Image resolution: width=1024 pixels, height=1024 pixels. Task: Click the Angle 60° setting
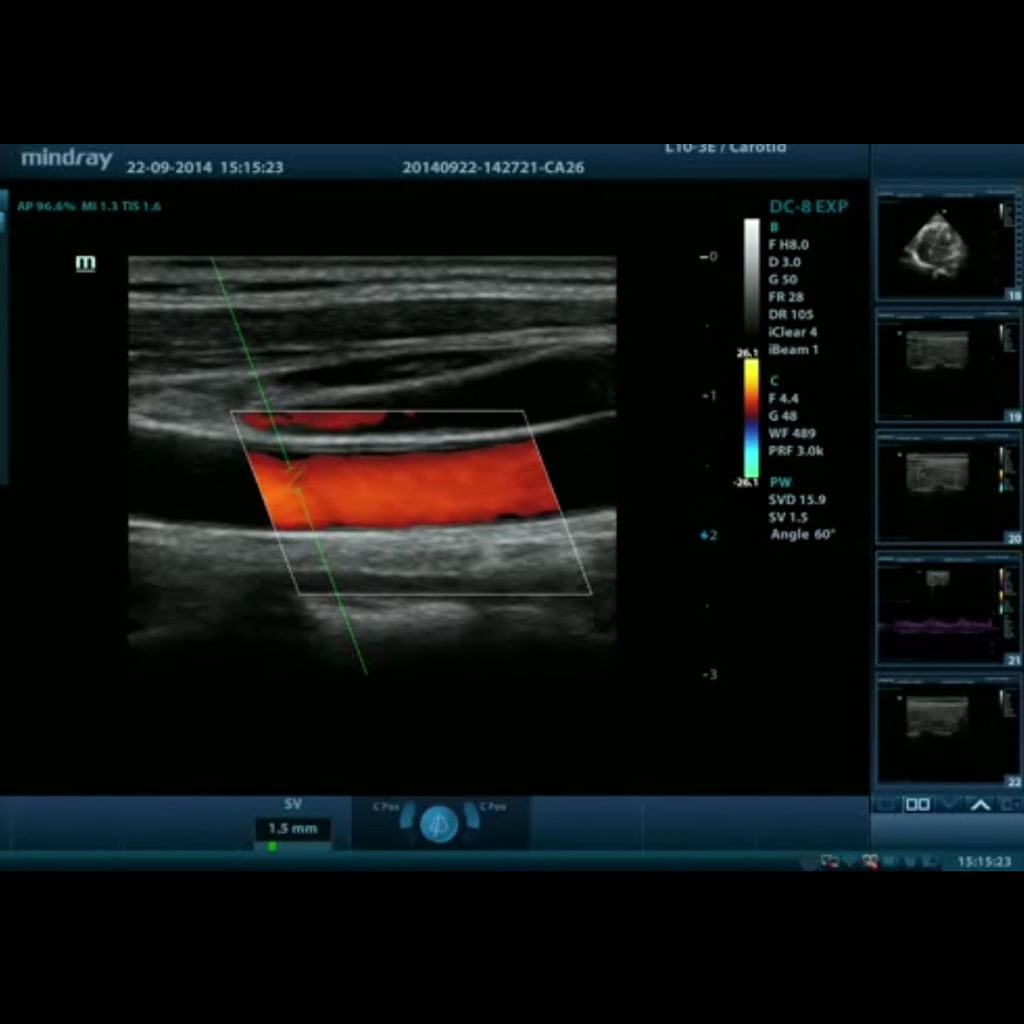pyautogui.click(x=801, y=534)
